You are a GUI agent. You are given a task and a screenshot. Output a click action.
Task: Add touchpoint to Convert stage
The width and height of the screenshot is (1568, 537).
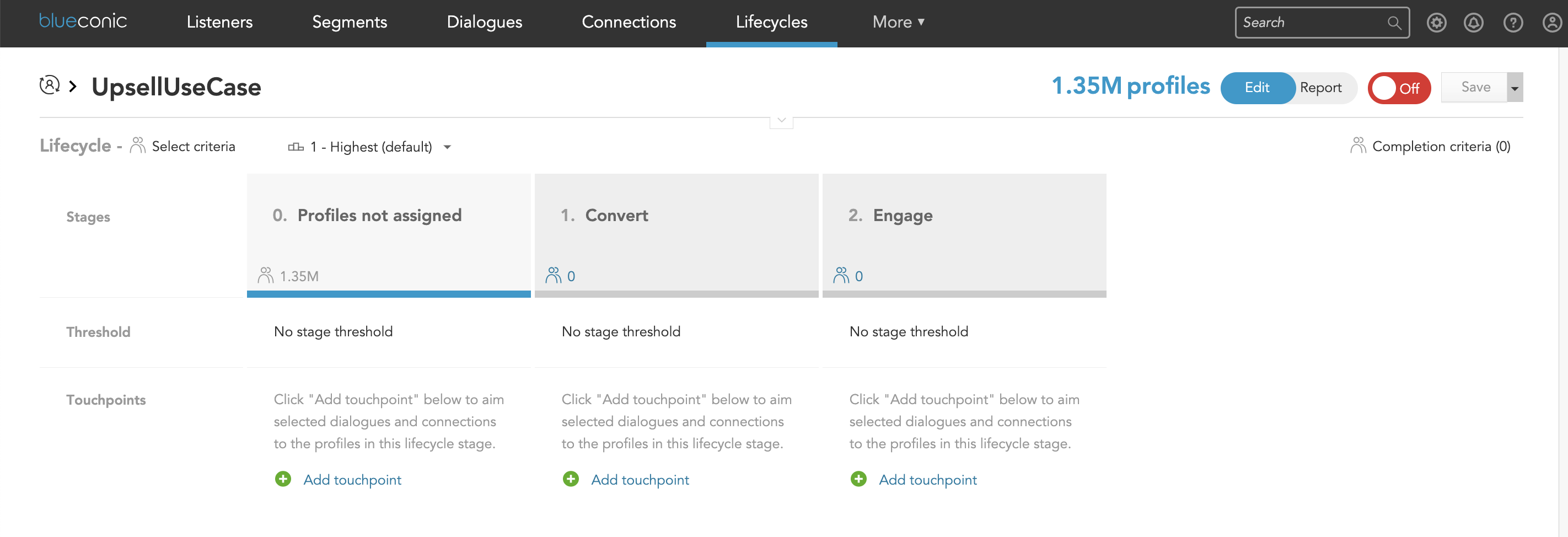(640, 480)
